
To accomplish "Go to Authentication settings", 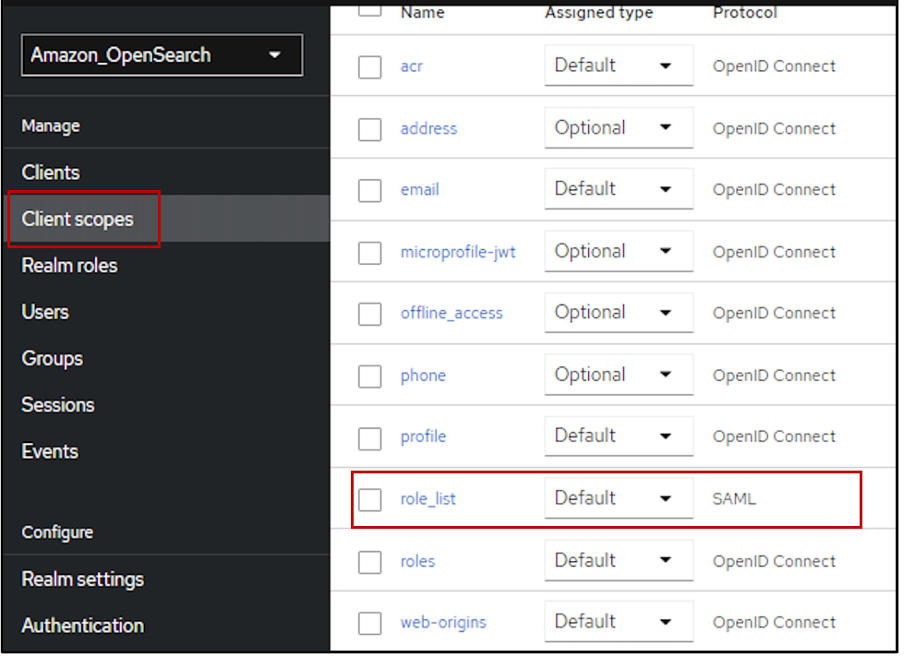I will pos(82,626).
